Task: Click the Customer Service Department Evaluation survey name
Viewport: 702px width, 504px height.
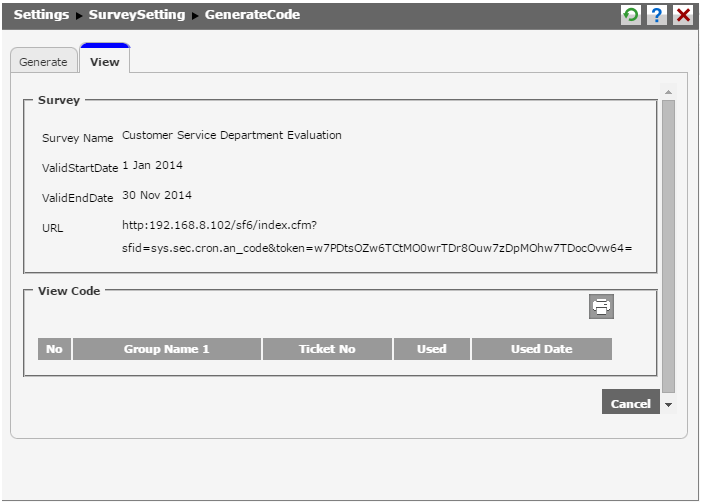Action: coord(232,135)
